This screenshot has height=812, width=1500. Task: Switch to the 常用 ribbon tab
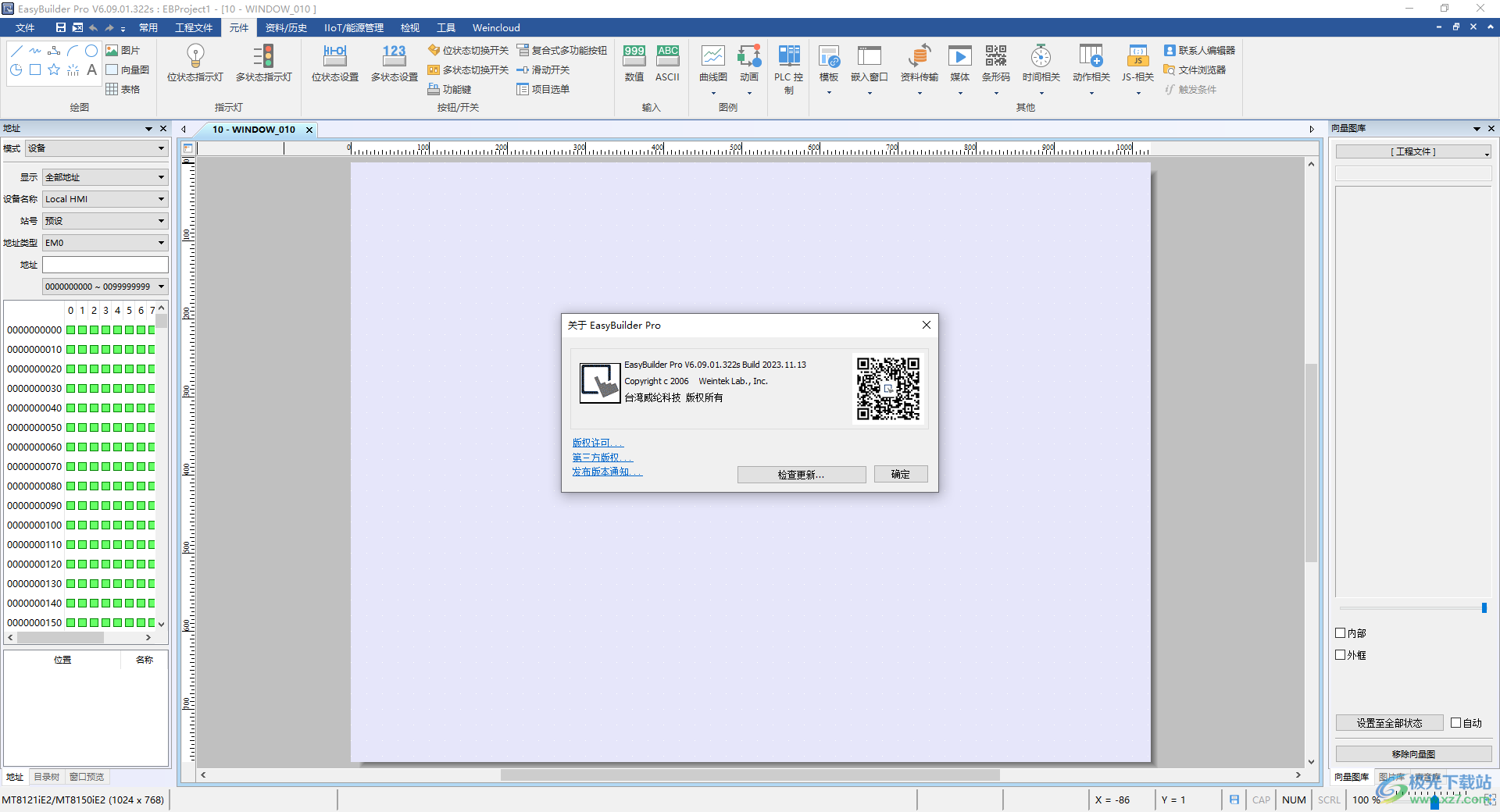tap(148, 27)
